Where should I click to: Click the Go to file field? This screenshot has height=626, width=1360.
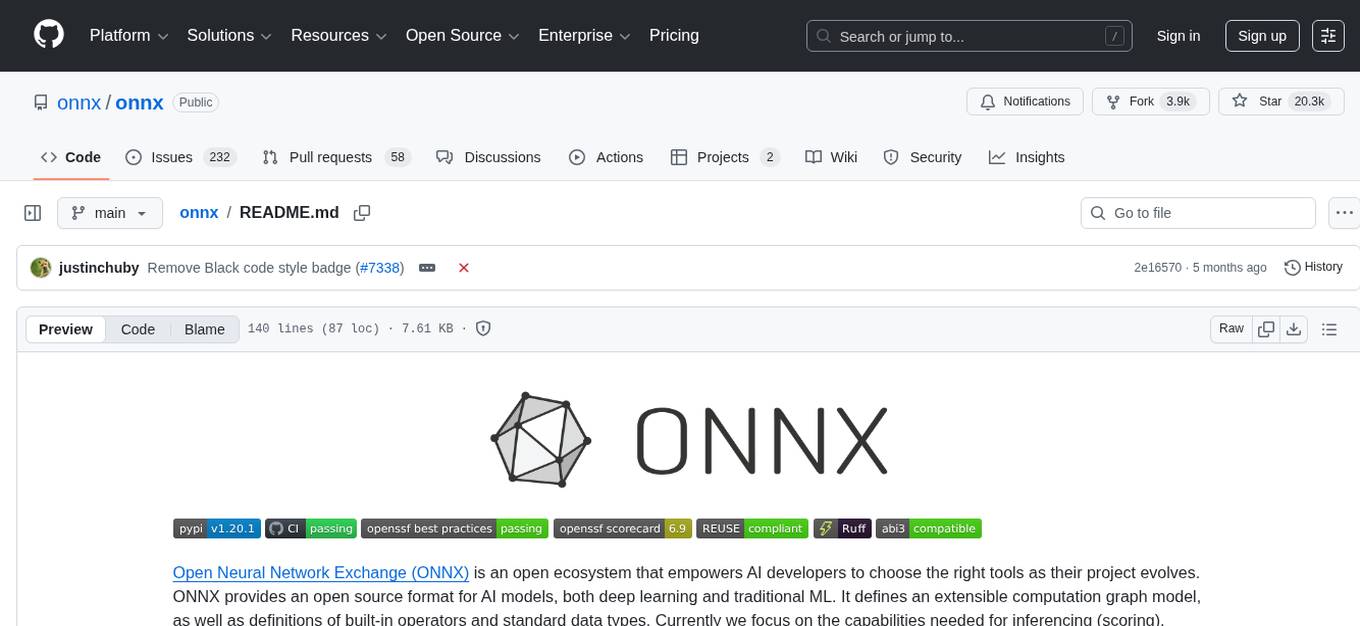click(1197, 212)
